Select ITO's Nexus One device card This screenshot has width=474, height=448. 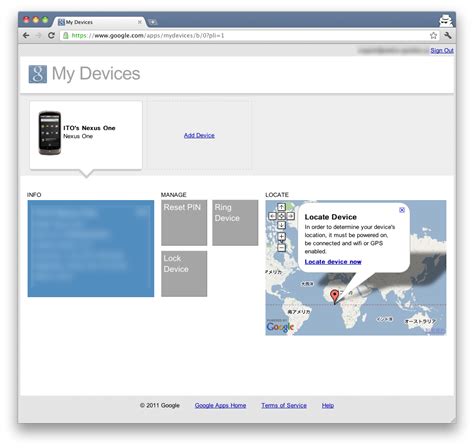click(86, 135)
